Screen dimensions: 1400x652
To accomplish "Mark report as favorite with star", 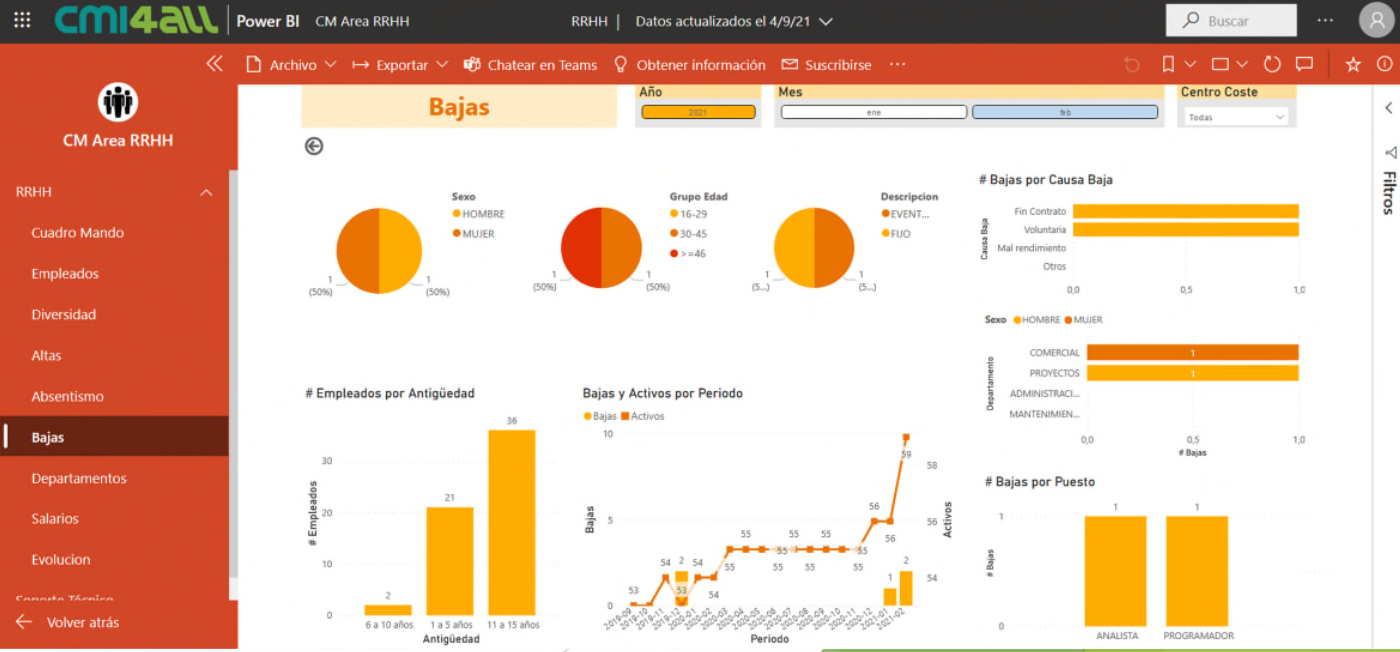I will point(1353,64).
